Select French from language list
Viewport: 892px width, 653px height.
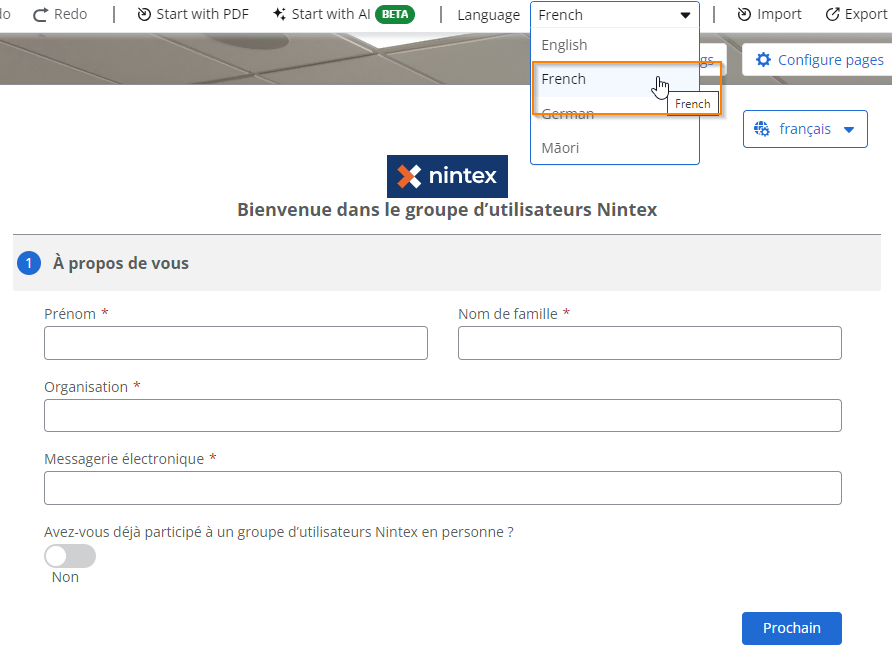coord(614,79)
